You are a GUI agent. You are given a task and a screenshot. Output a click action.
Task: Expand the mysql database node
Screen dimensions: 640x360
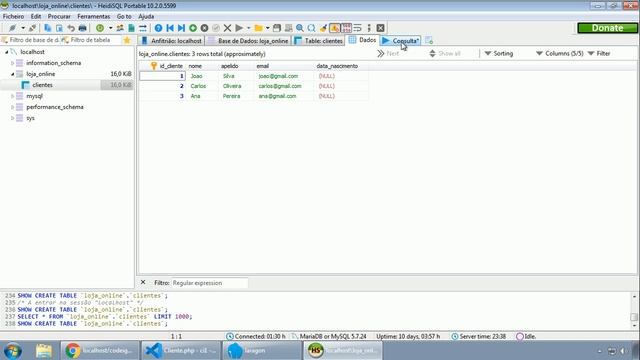click(13, 96)
